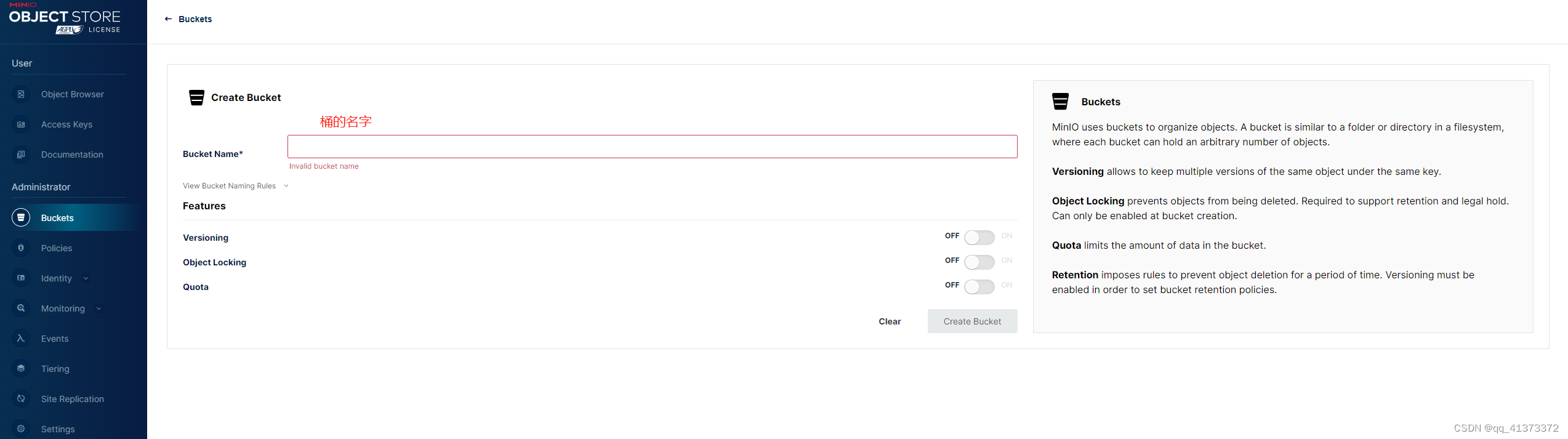Viewport: 1568px width, 439px height.
Task: Click the AGPL license badge
Action: pos(69,30)
